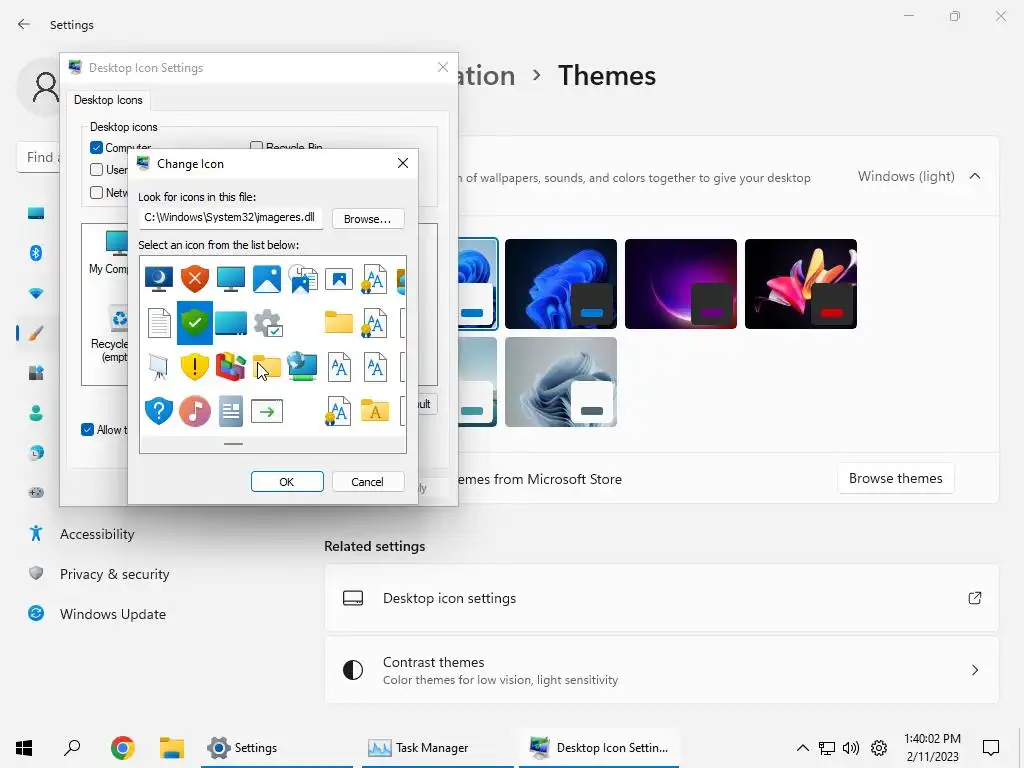
Task: Close the Change Icon dialog
Action: click(403, 163)
